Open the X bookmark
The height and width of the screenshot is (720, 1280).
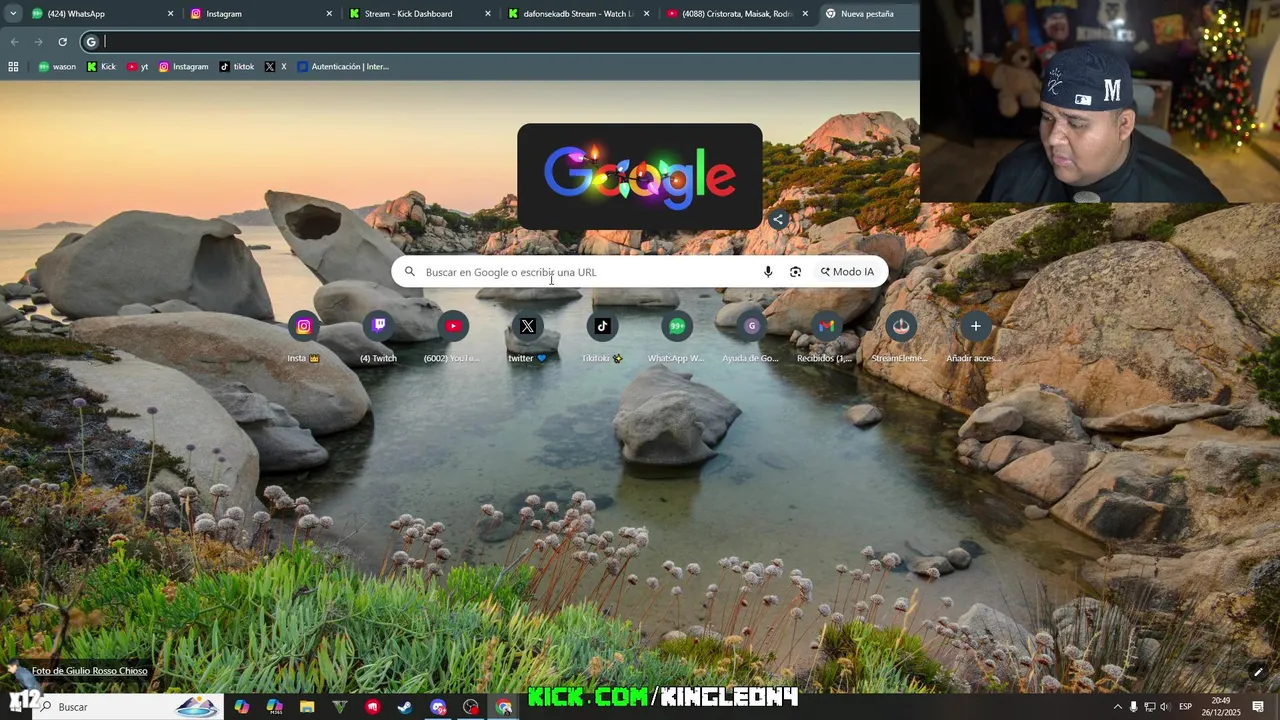pyautogui.click(x=276, y=67)
